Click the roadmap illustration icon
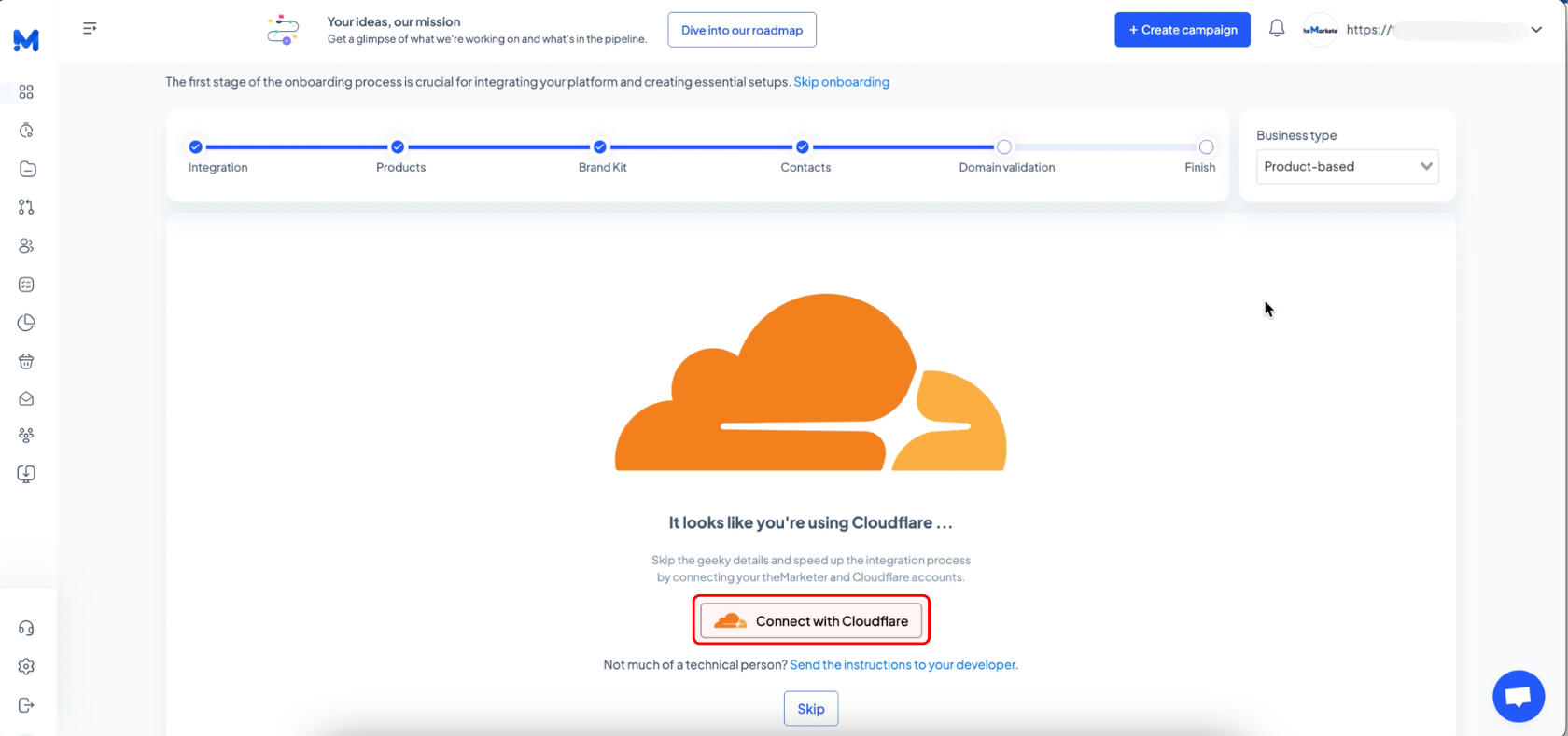The image size is (1568, 736). pyautogui.click(x=283, y=30)
